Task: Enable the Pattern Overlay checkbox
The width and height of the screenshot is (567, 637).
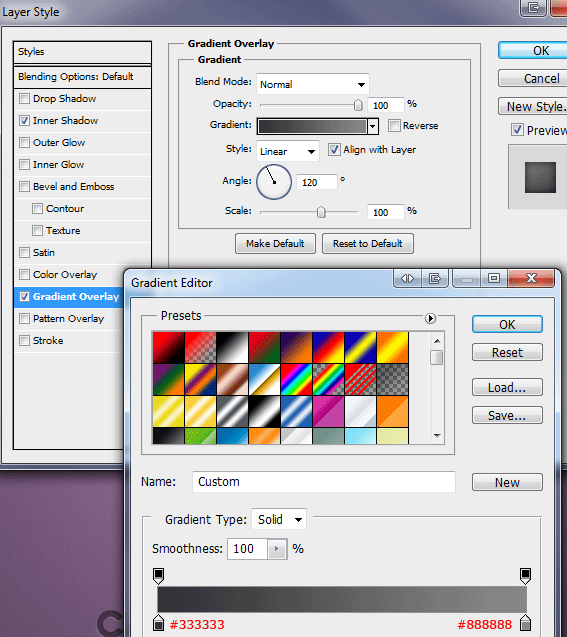Action: (24, 318)
